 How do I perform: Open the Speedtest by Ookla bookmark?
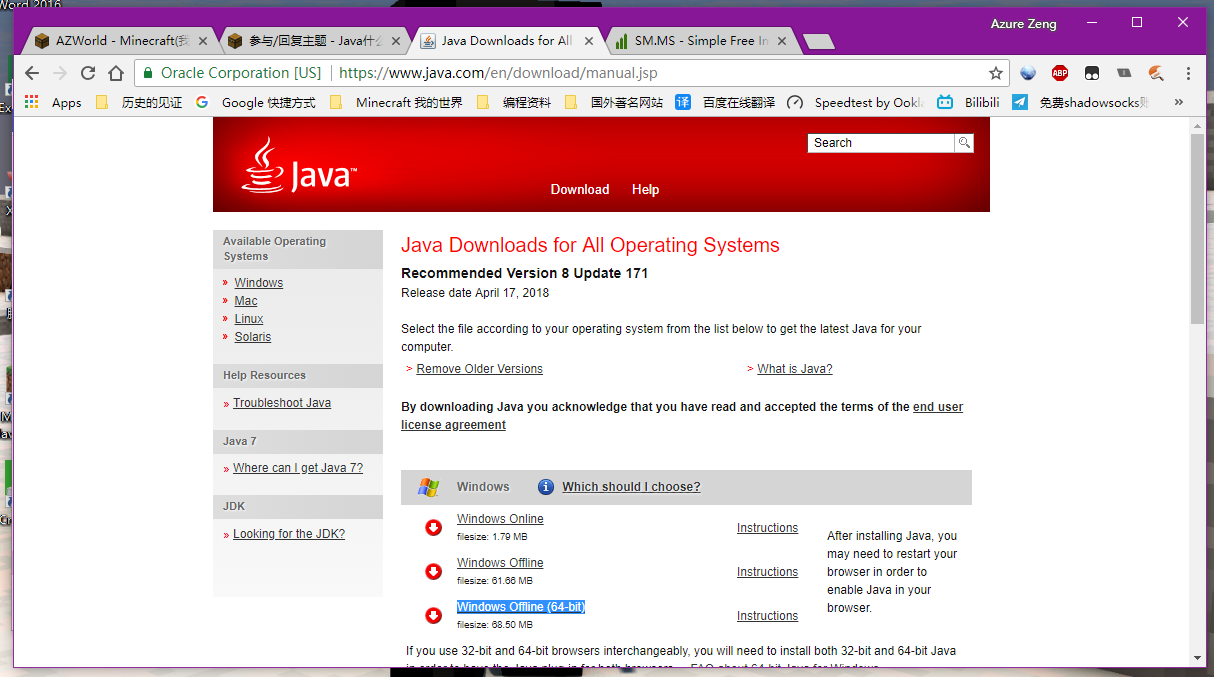(856, 102)
